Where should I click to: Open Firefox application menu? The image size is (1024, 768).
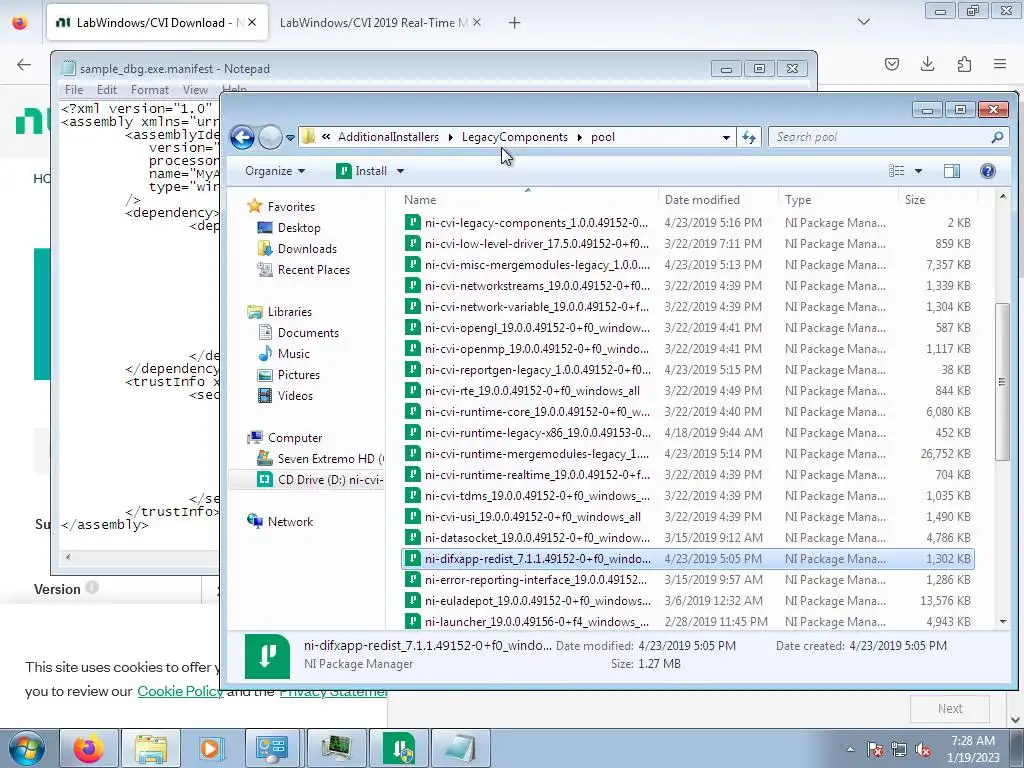click(1000, 64)
